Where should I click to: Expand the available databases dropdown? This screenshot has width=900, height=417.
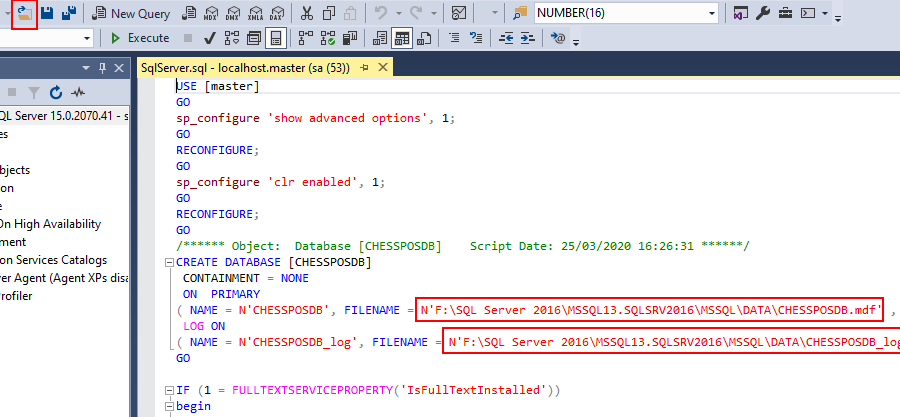coord(87,38)
